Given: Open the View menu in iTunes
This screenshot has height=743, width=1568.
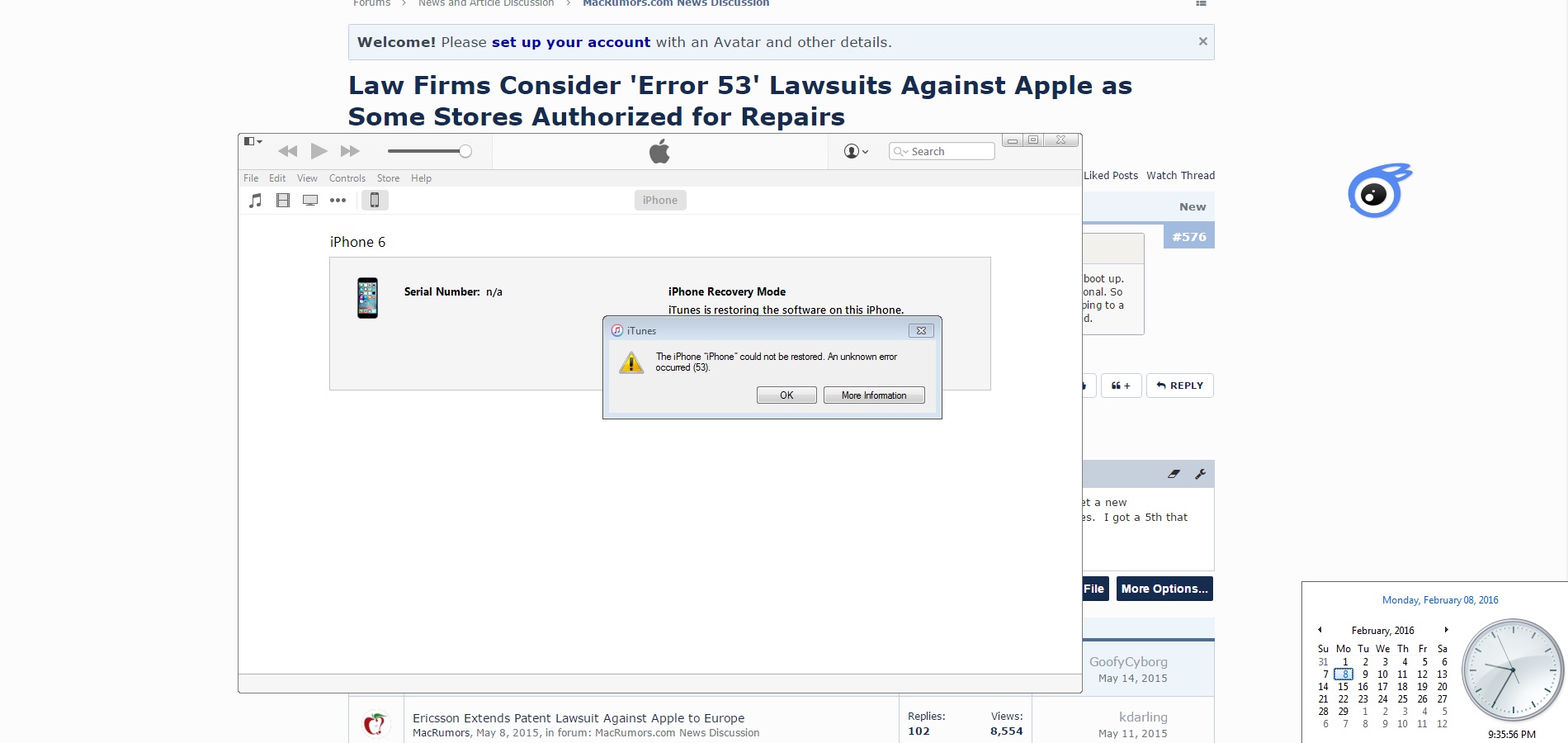Looking at the screenshot, I should click(307, 178).
